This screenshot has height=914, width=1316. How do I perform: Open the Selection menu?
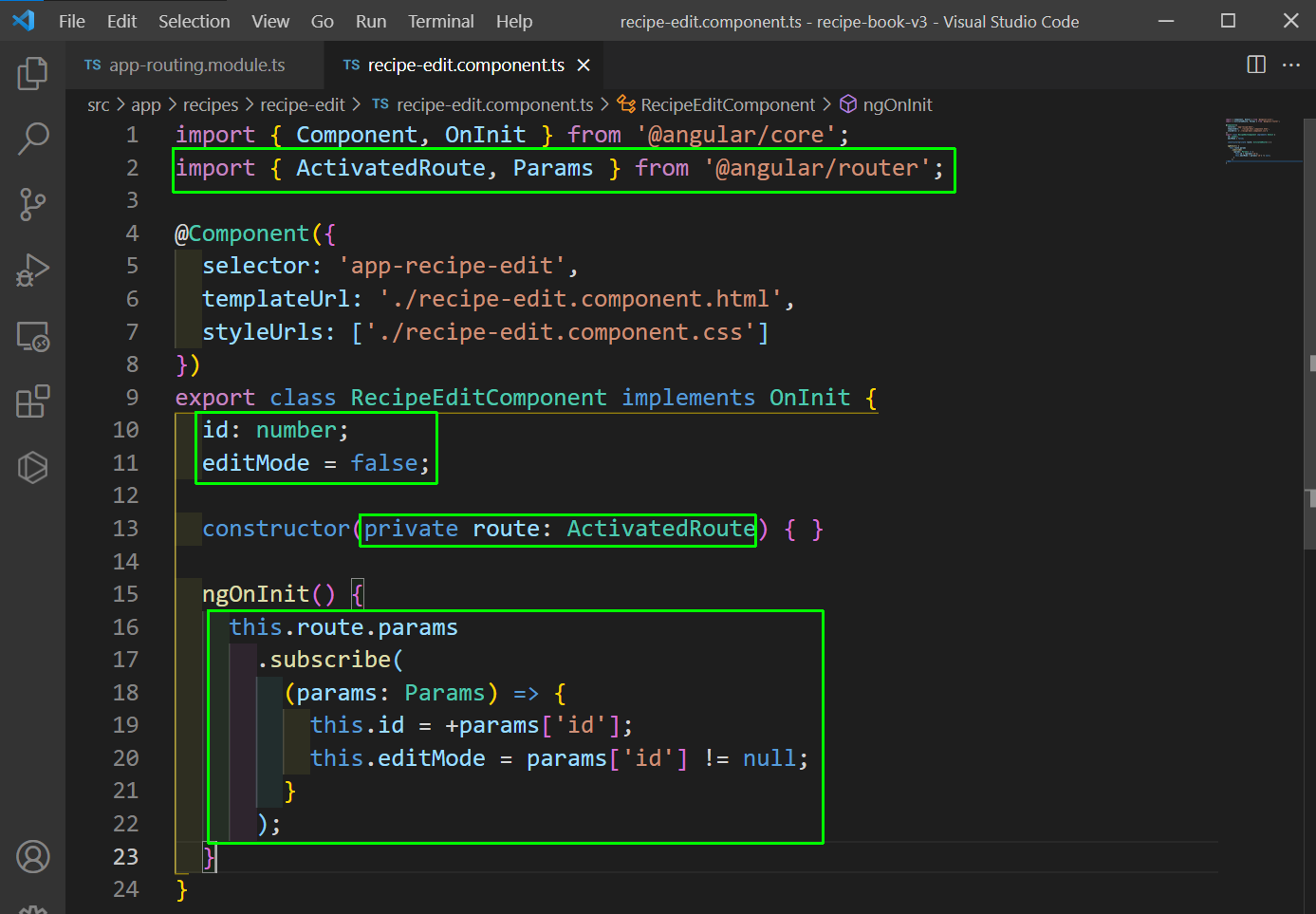coord(194,21)
